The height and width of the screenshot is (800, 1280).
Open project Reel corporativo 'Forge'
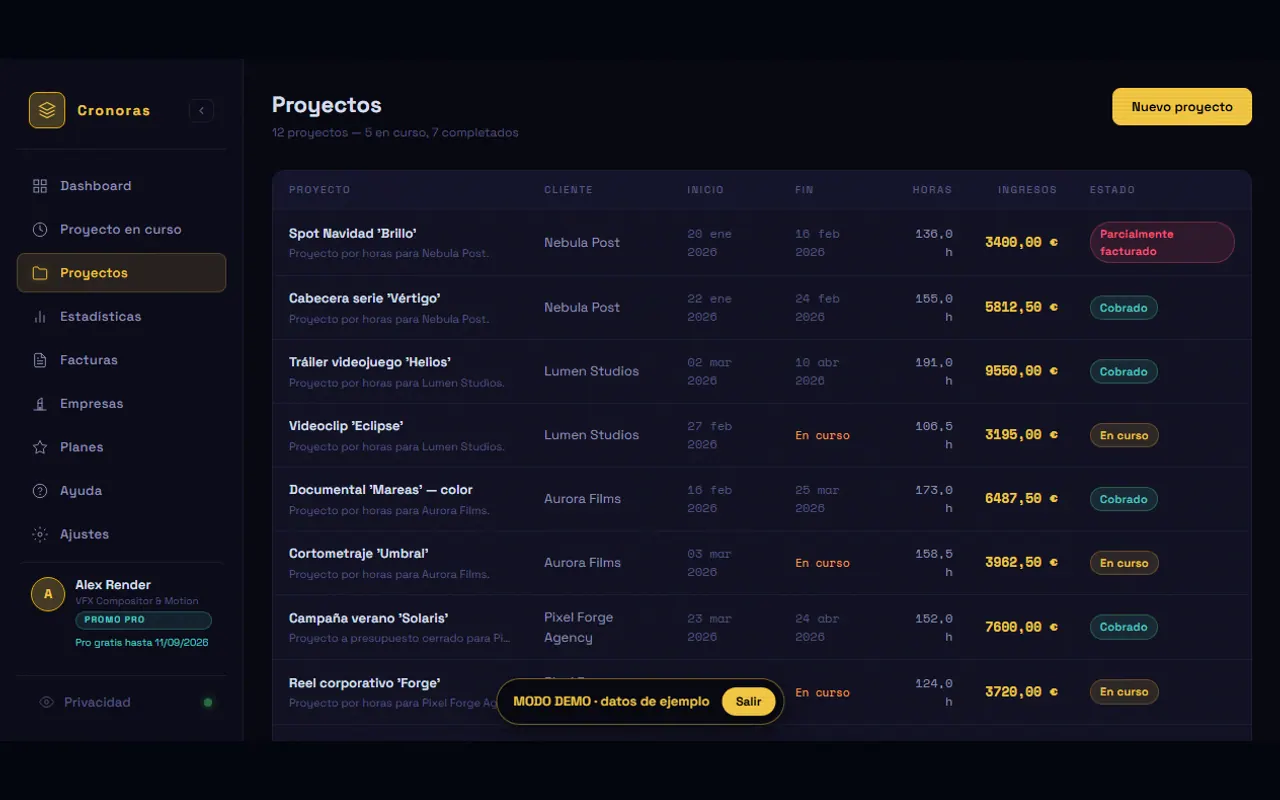(365, 683)
